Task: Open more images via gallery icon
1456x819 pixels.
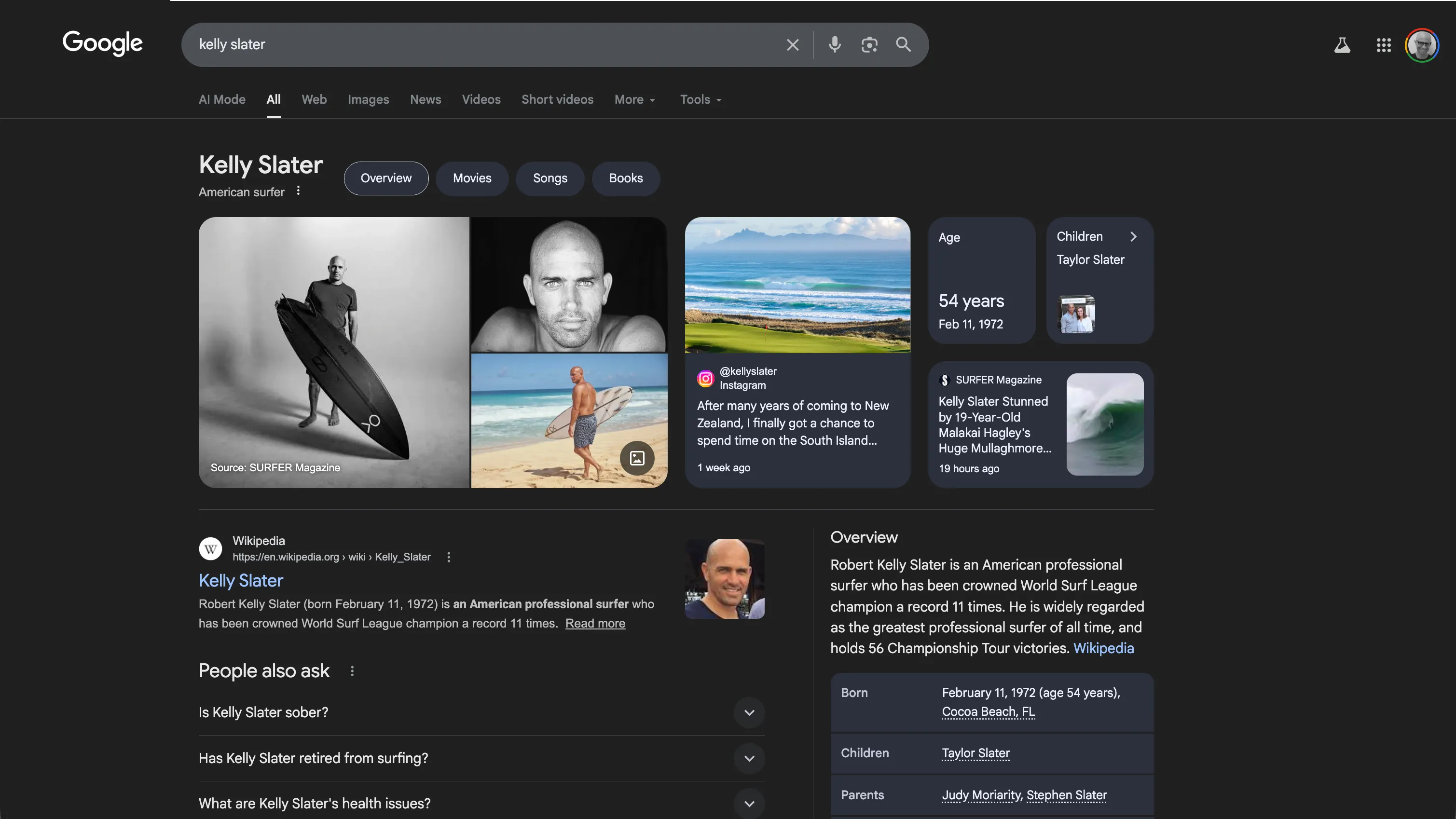Action: coord(637,458)
